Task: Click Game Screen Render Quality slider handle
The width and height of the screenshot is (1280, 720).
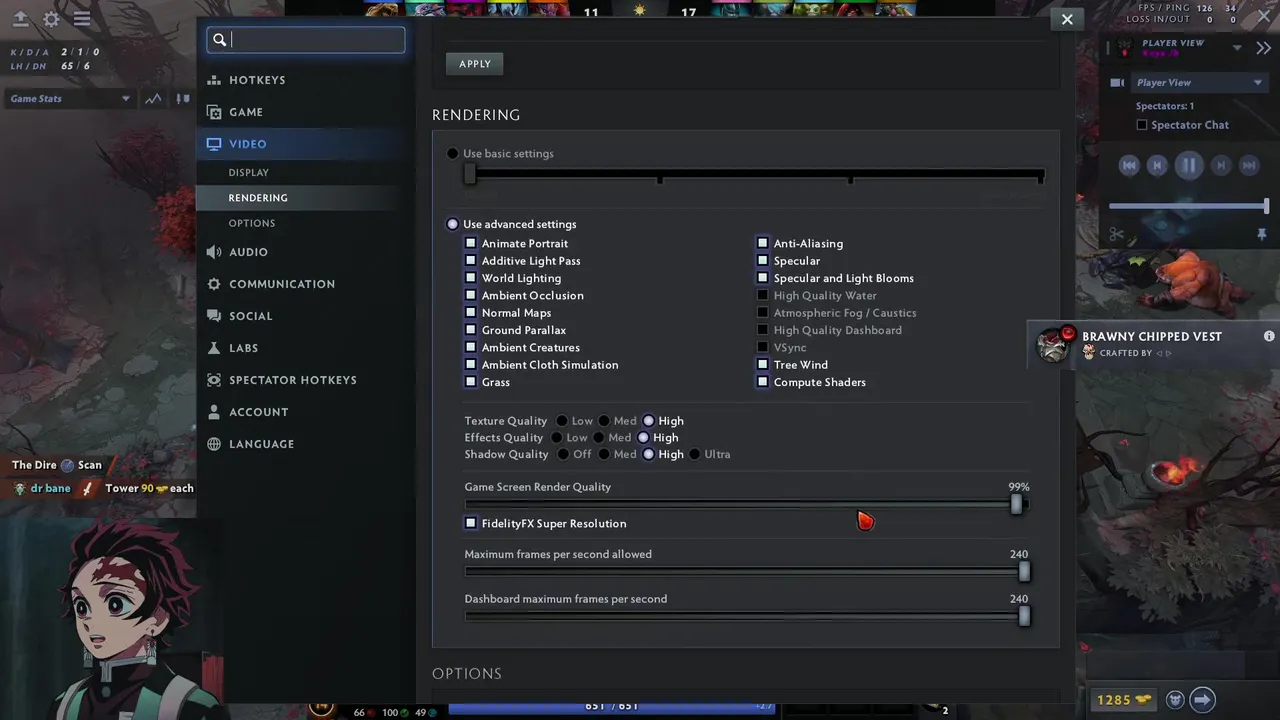Action: 1017,505
